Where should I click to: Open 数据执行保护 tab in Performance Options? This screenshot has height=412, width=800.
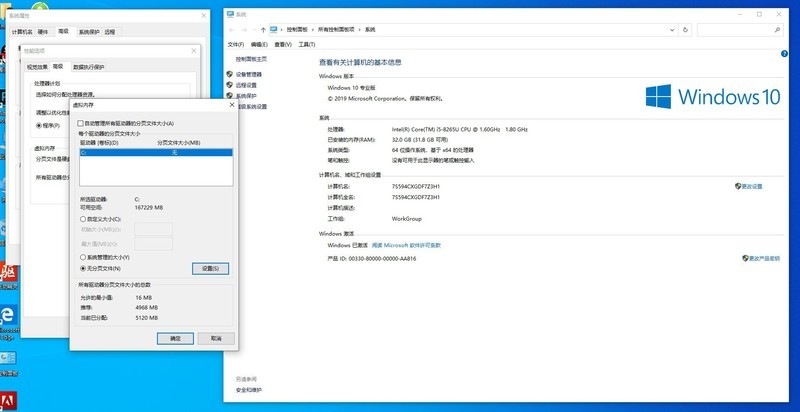coord(89,67)
